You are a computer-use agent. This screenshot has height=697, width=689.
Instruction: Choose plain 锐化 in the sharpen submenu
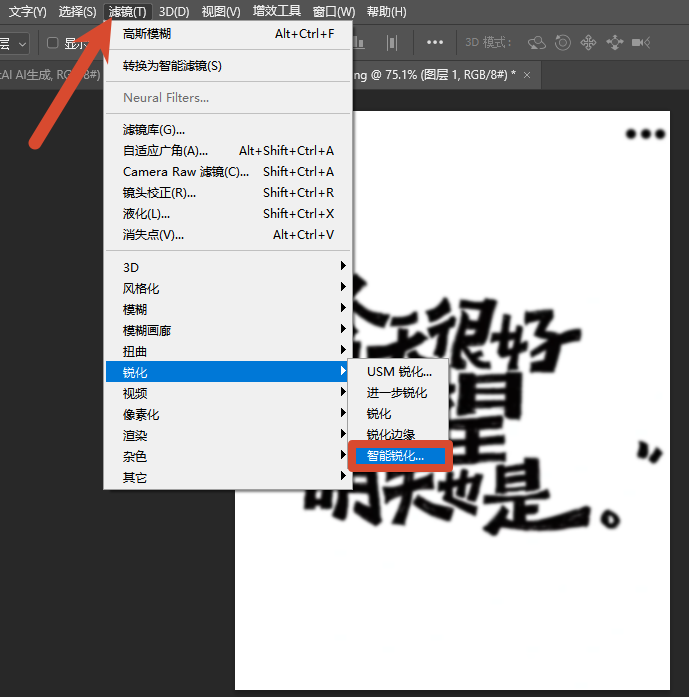(398, 414)
